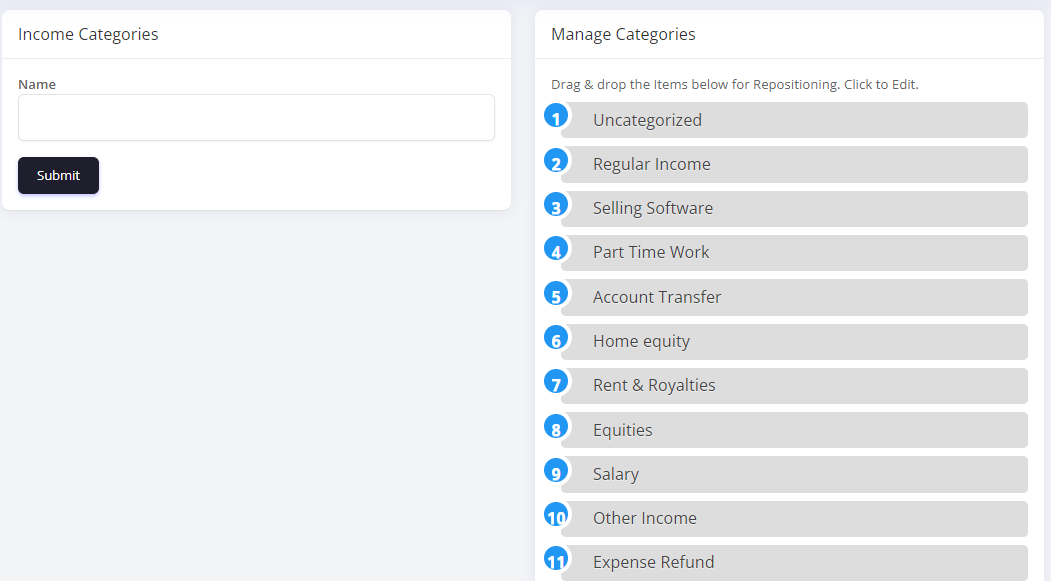Edit the Part Time Work category
Screen dimensions: 1051x581
[x=794, y=252]
